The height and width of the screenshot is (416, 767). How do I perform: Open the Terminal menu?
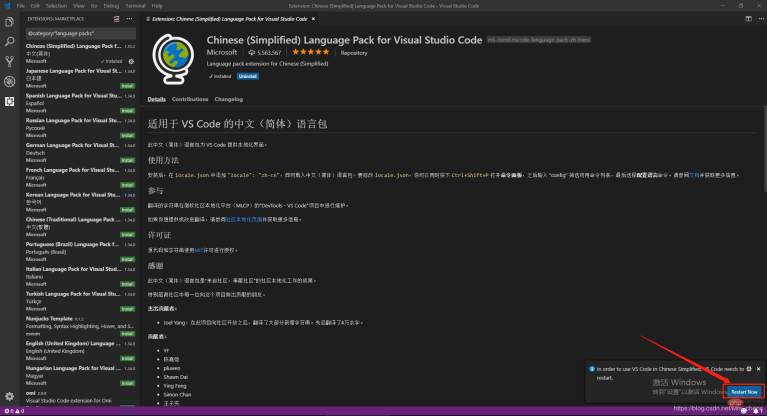pyautogui.click(x=135, y=6)
